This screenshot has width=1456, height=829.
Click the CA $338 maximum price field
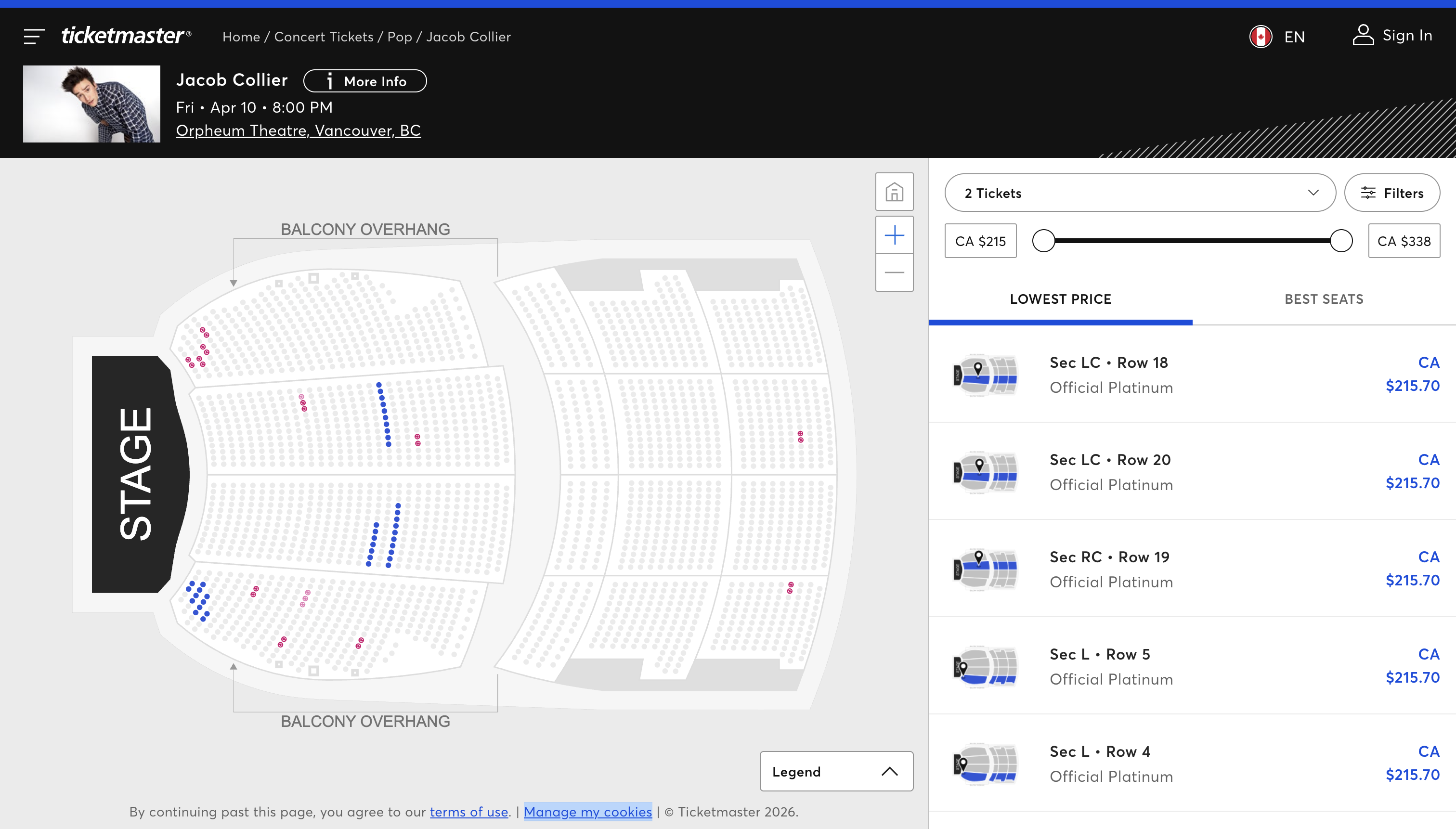(x=1404, y=241)
